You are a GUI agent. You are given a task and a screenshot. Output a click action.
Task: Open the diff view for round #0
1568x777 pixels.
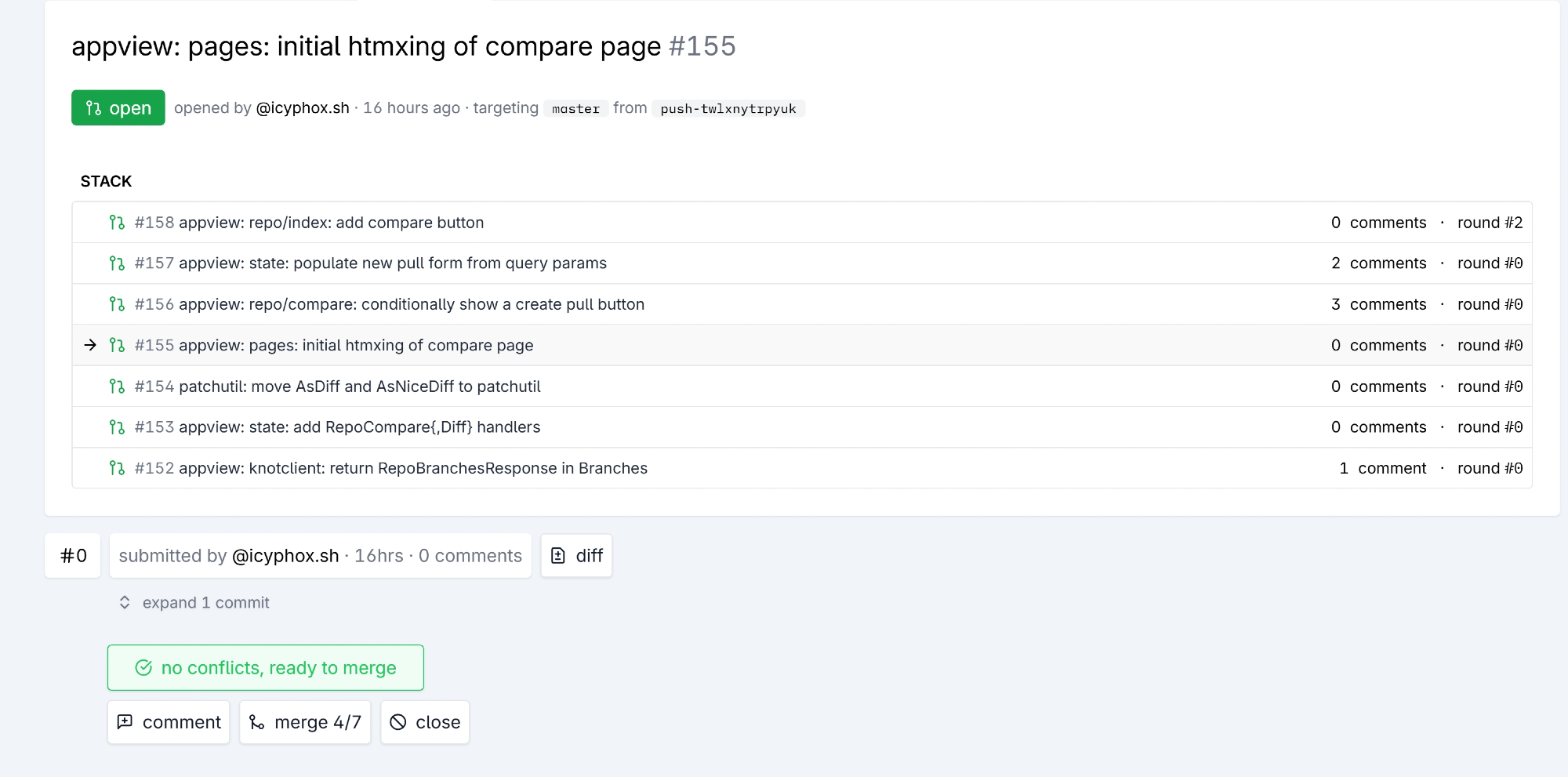click(x=576, y=556)
